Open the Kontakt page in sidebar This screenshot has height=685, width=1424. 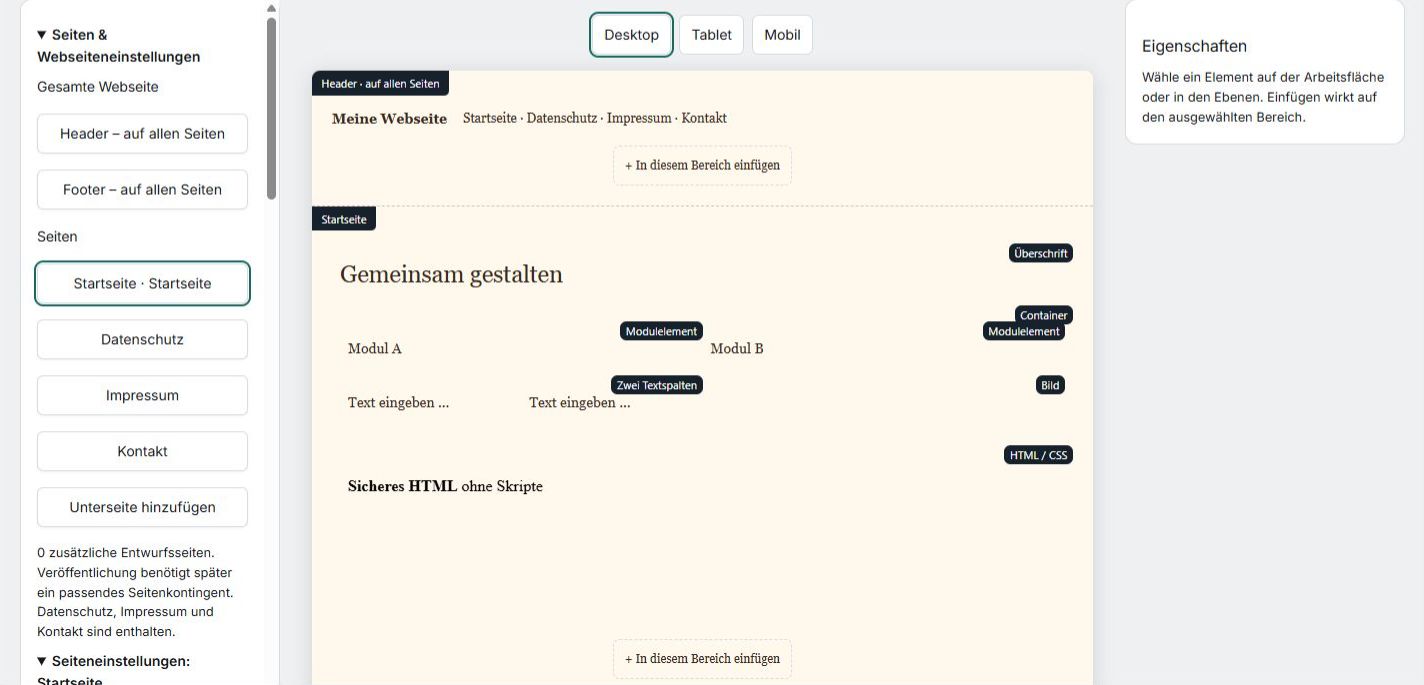[142, 452]
